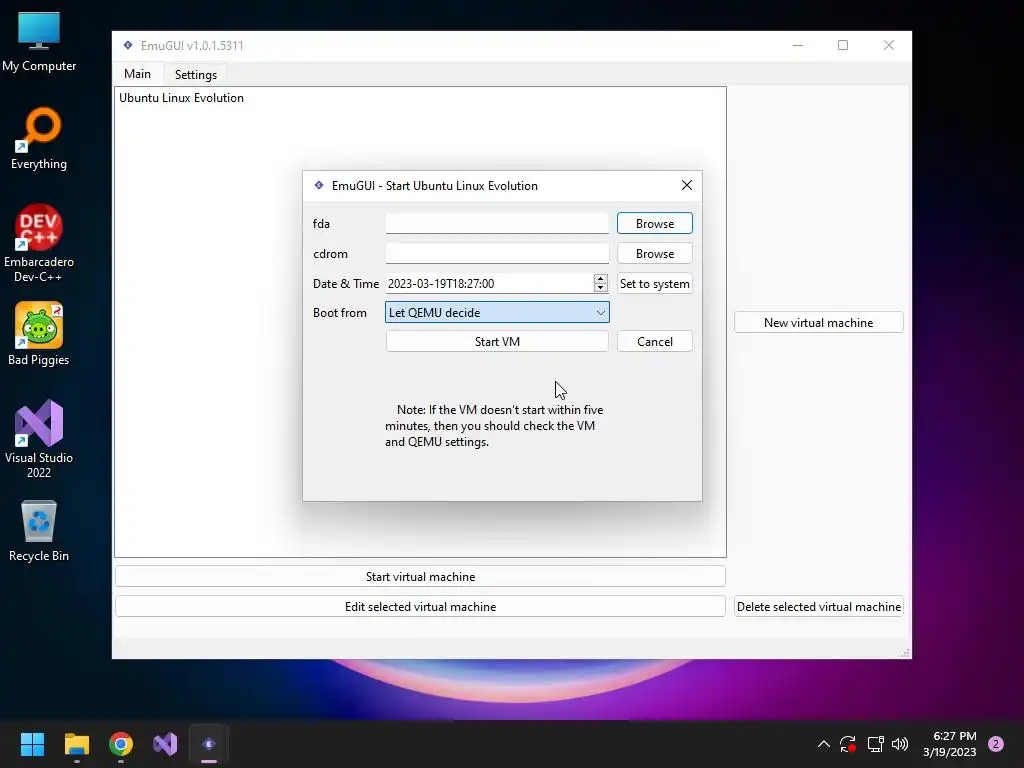Close the Start Ubuntu Linux Evolution dialog
The width and height of the screenshot is (1024, 768).
click(686, 185)
